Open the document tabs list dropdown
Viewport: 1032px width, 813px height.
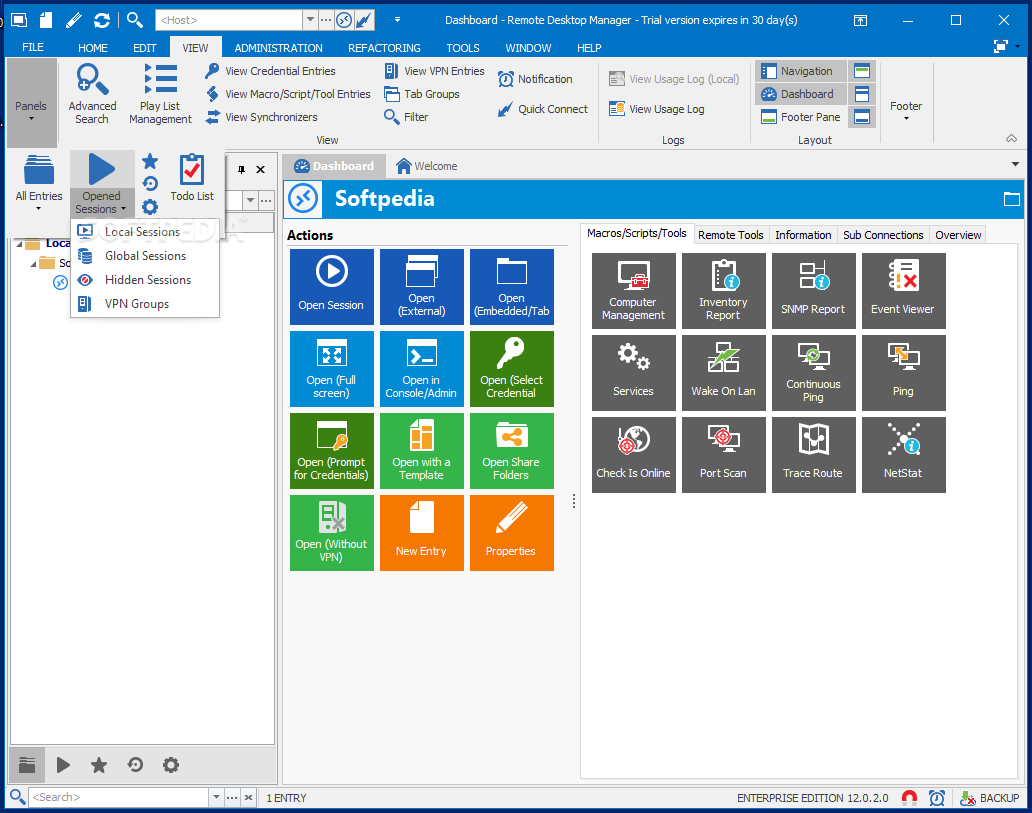pyautogui.click(x=1016, y=165)
